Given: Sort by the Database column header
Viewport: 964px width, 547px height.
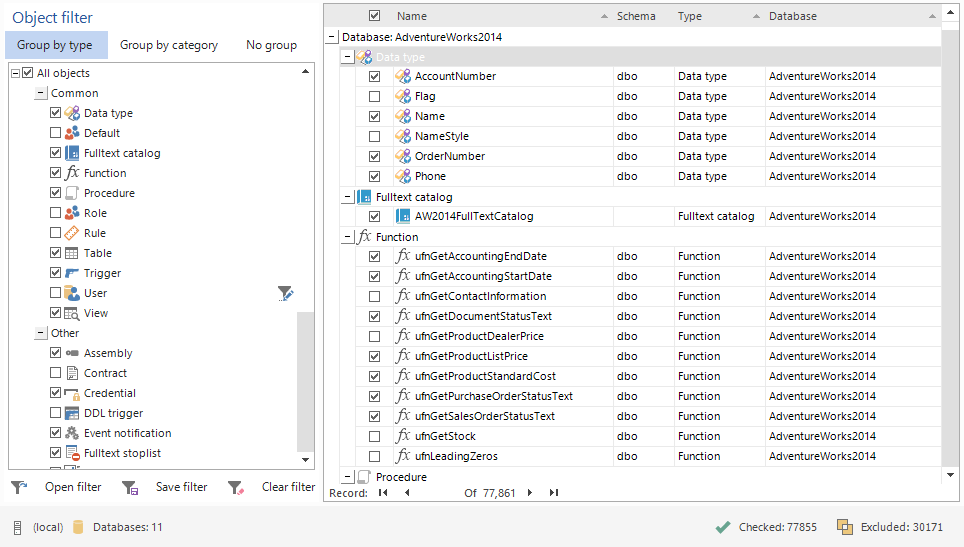Looking at the screenshot, I should click(x=853, y=16).
